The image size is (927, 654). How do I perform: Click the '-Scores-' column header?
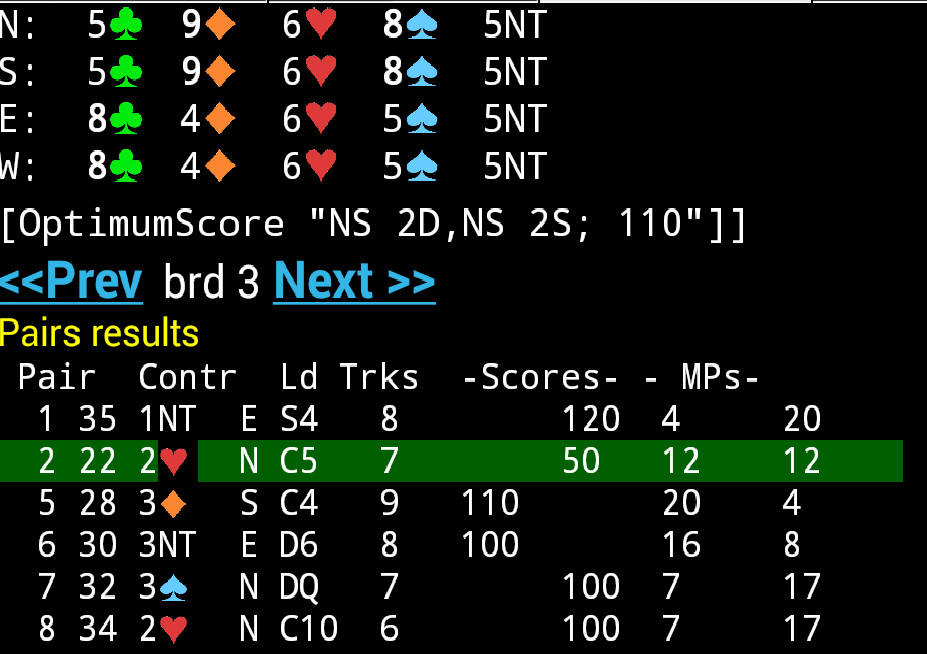[540, 377]
